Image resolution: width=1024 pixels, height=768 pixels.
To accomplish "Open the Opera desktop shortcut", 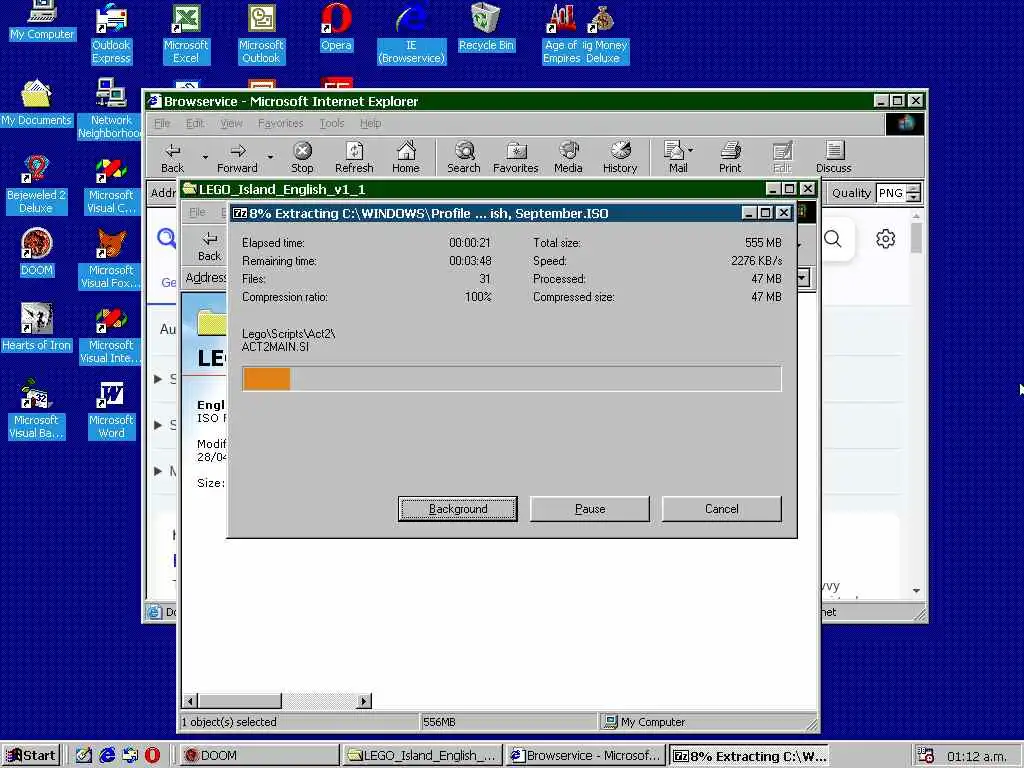I will tap(336, 29).
